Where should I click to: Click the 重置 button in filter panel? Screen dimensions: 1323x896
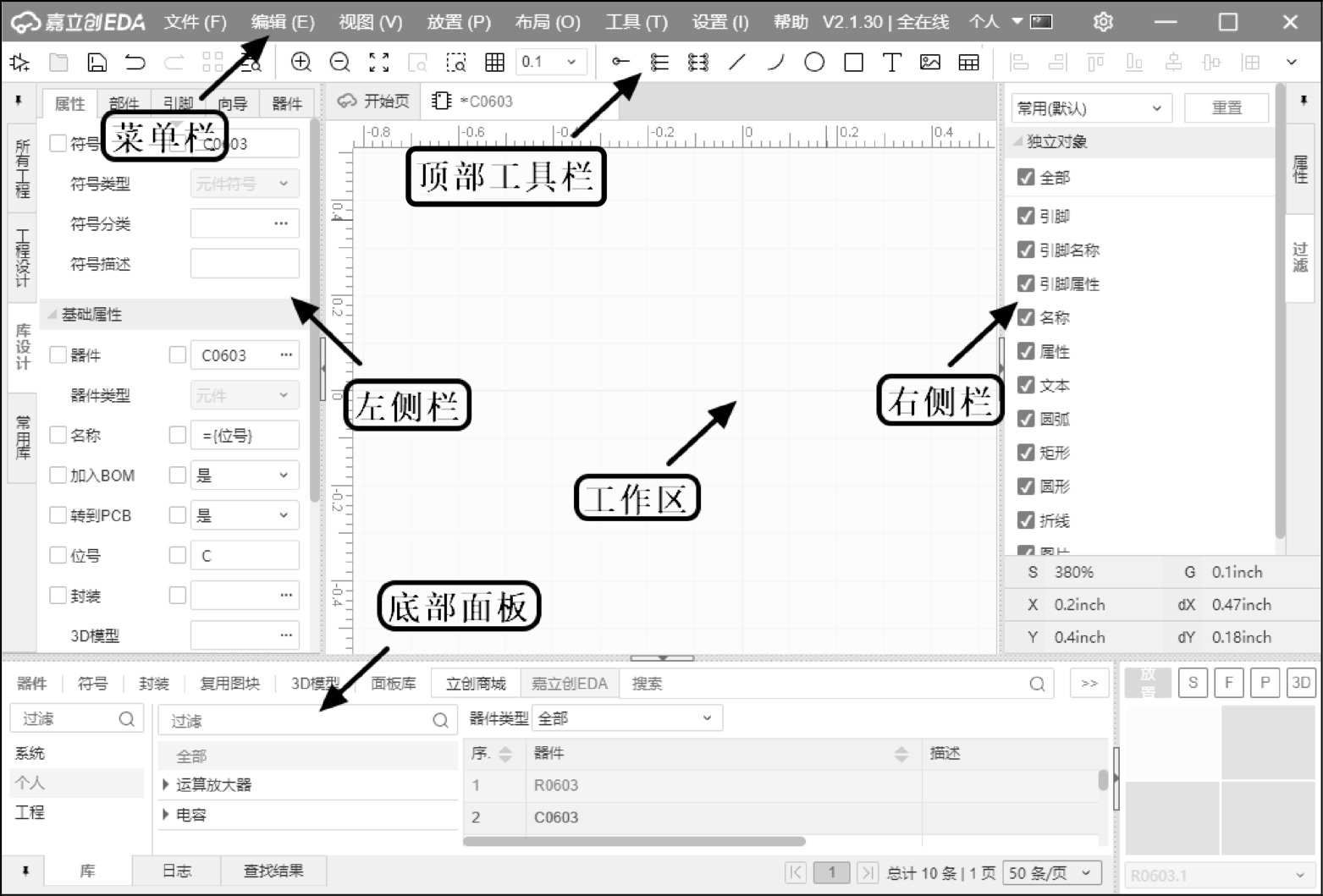(1226, 107)
